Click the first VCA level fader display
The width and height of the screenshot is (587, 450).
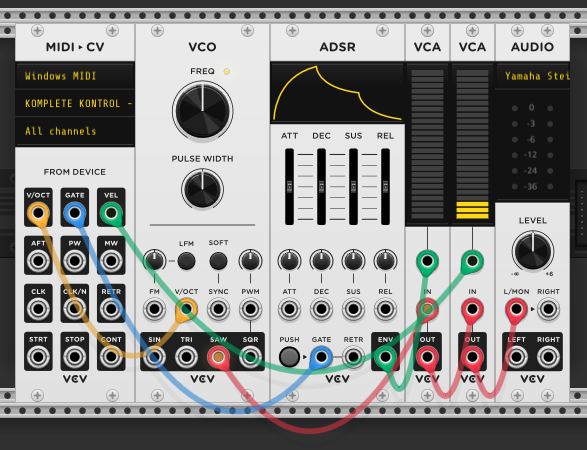pos(427,145)
